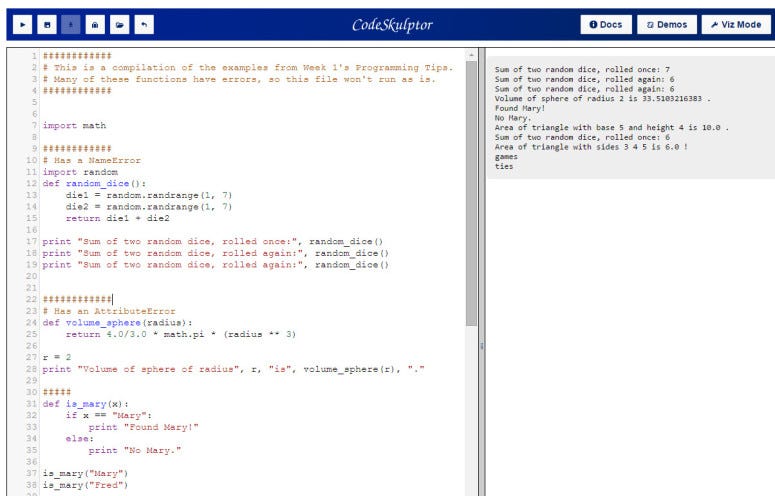Open a file with the folder icon
The width and height of the screenshot is (775, 496).
click(x=119, y=25)
